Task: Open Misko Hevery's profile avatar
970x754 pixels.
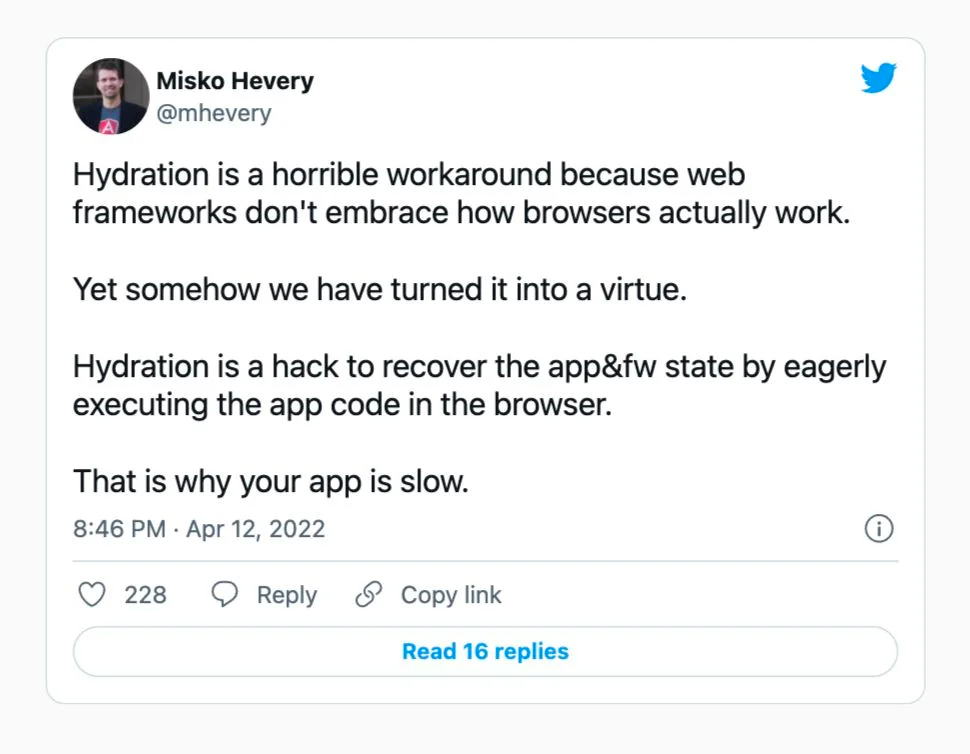Action: (x=110, y=97)
